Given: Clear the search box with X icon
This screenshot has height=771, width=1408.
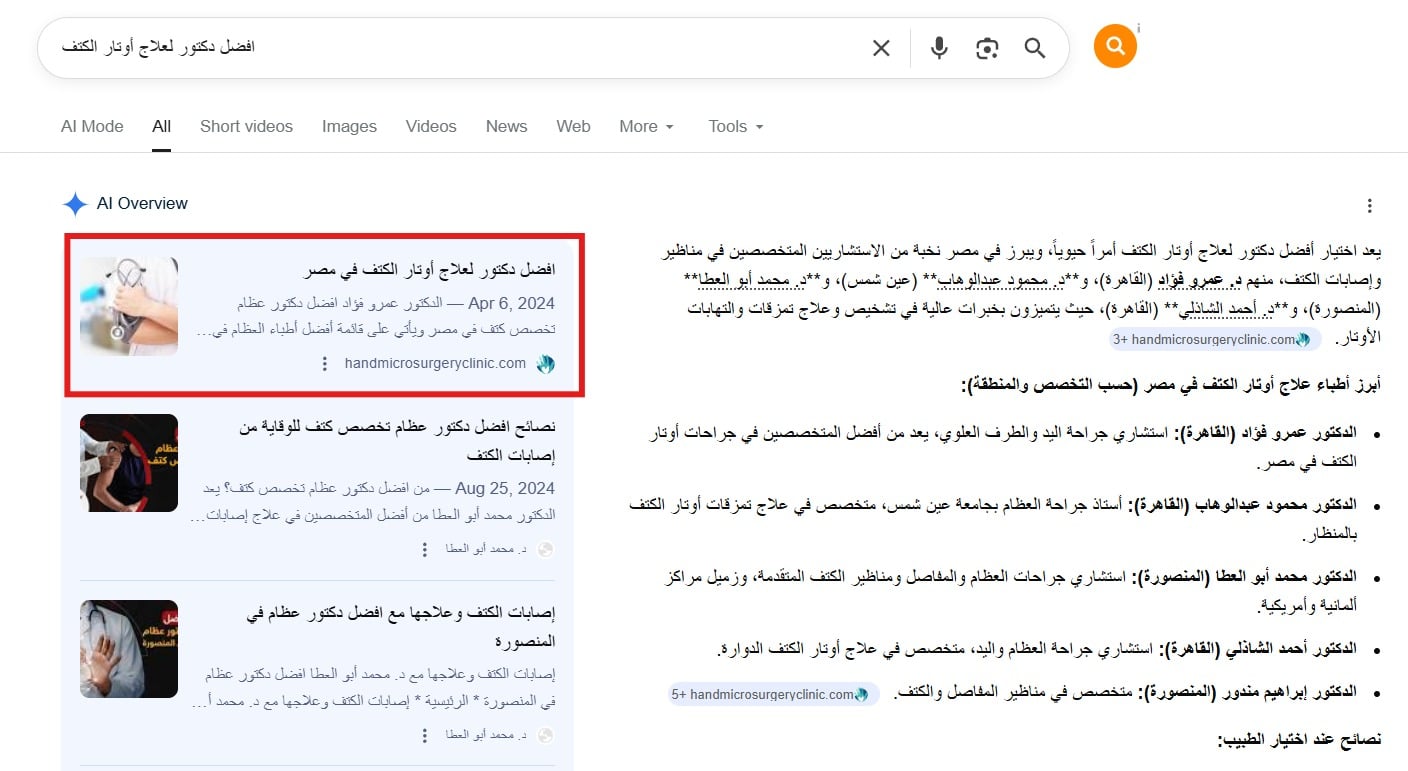Looking at the screenshot, I should click(881, 48).
